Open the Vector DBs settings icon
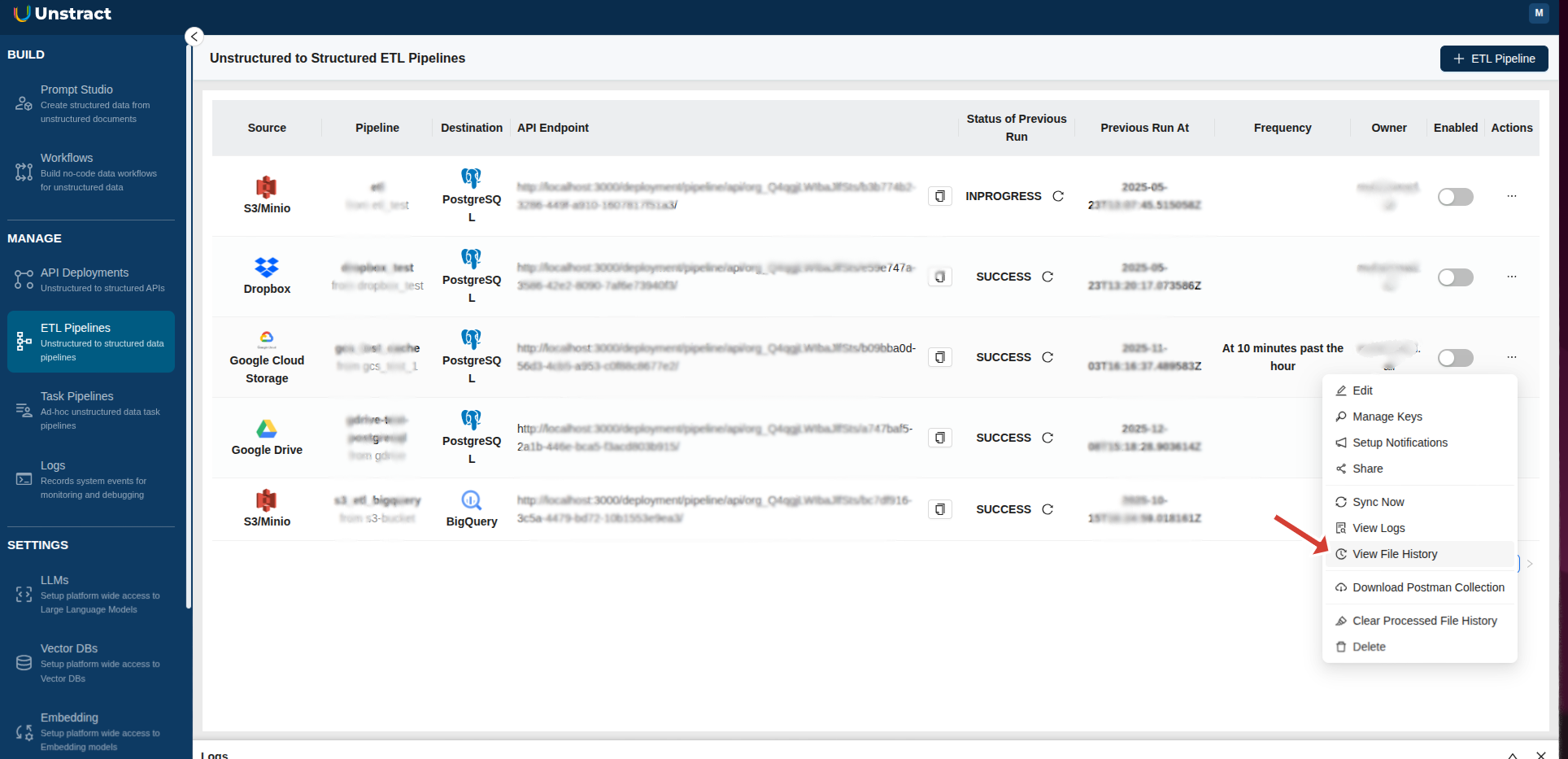The width and height of the screenshot is (1568, 759). [x=23, y=662]
